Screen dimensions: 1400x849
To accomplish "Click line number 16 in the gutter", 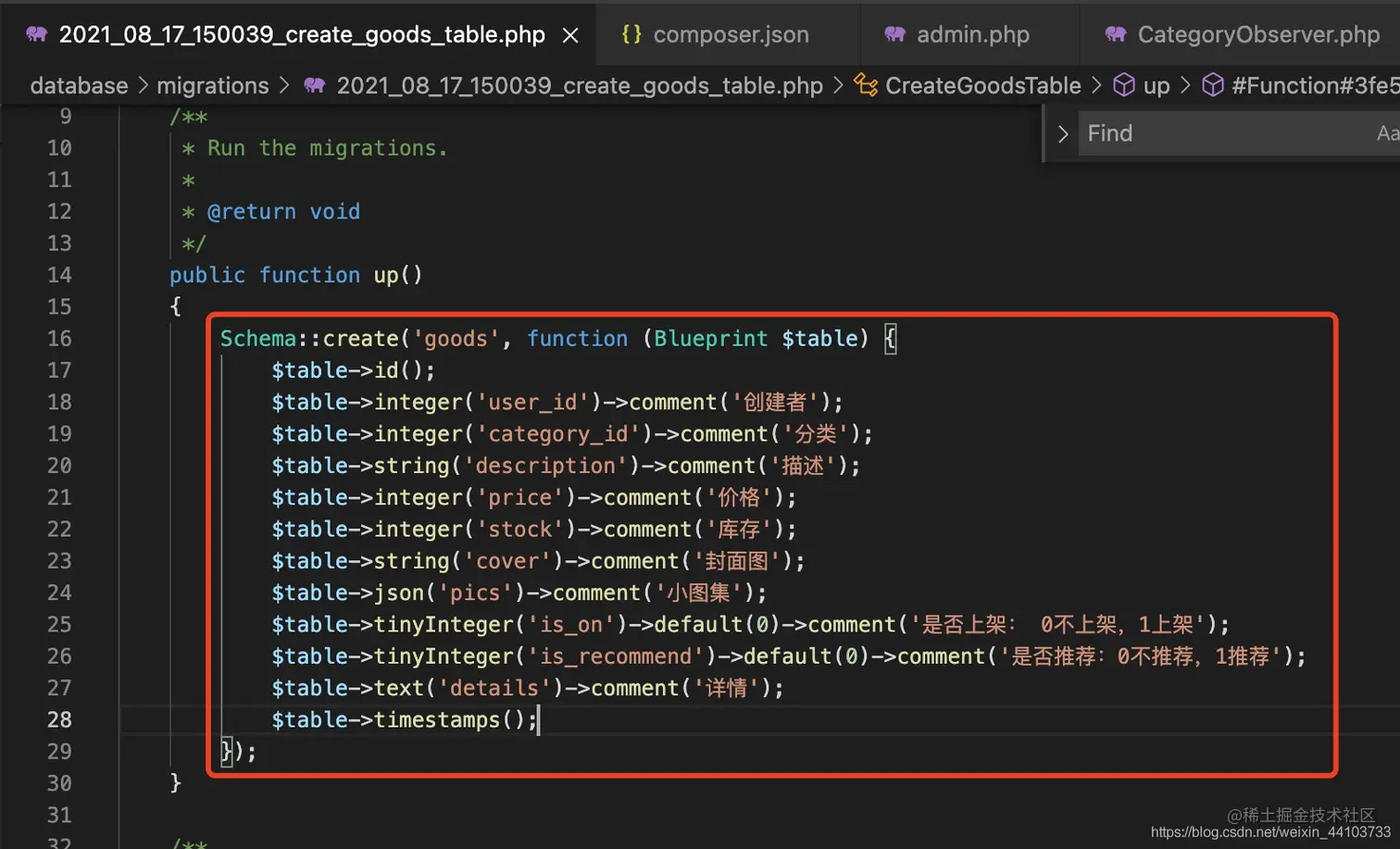I will click(59, 338).
